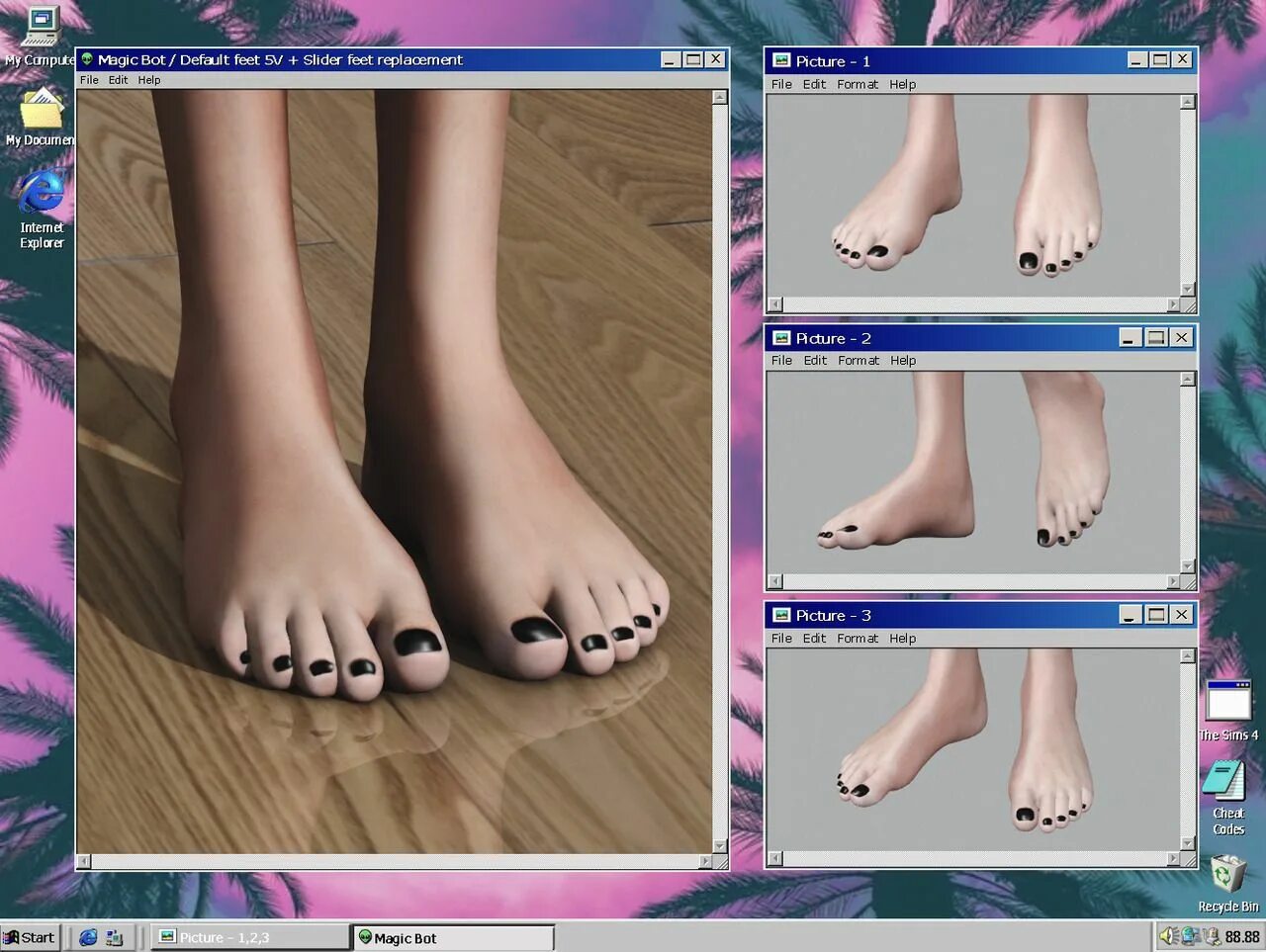Click scroll up arrow in Picture - 3
This screenshot has width=1266, height=952.
tap(1188, 655)
